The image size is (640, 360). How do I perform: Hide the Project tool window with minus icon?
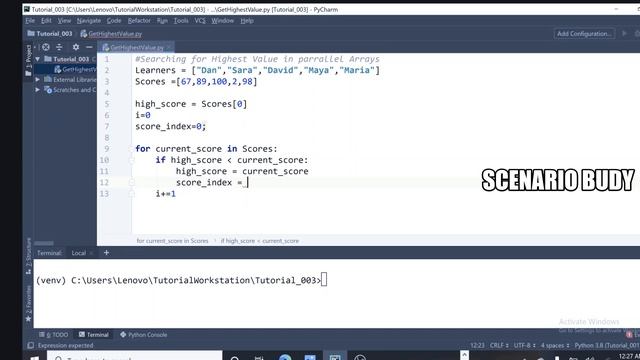(89, 47)
